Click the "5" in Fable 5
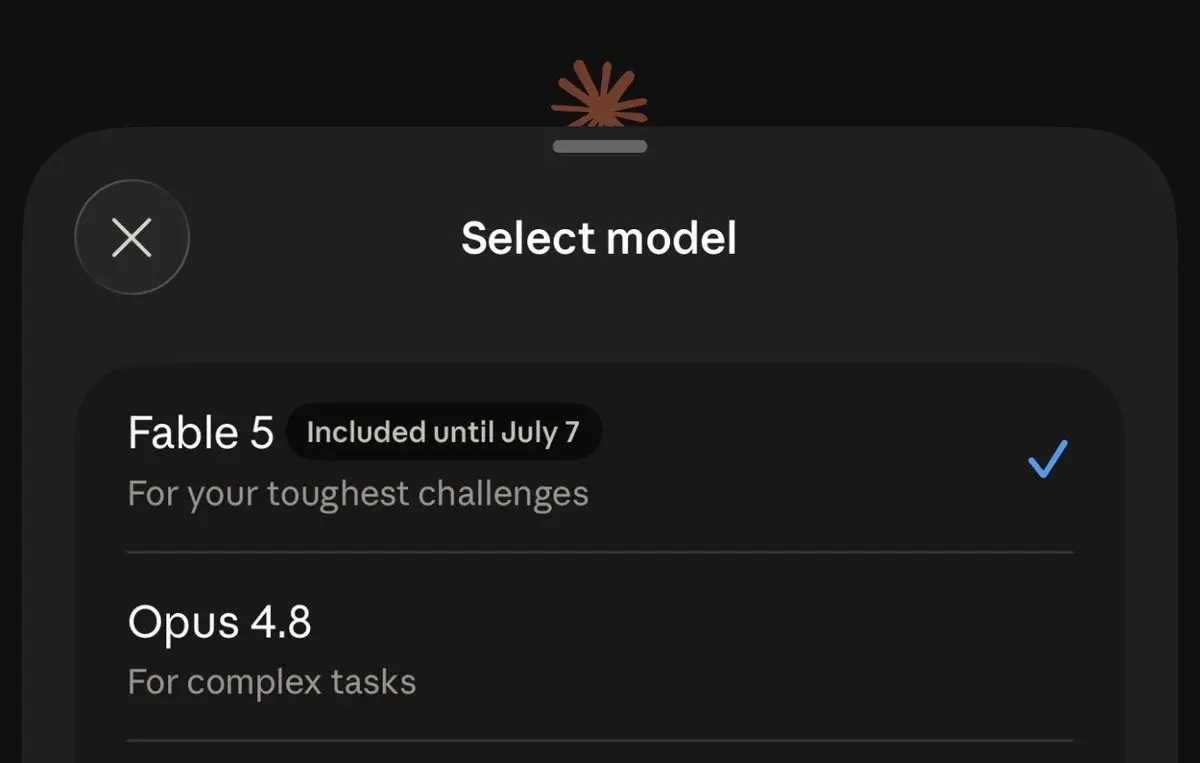Screen dimensions: 1200x763 (261, 433)
